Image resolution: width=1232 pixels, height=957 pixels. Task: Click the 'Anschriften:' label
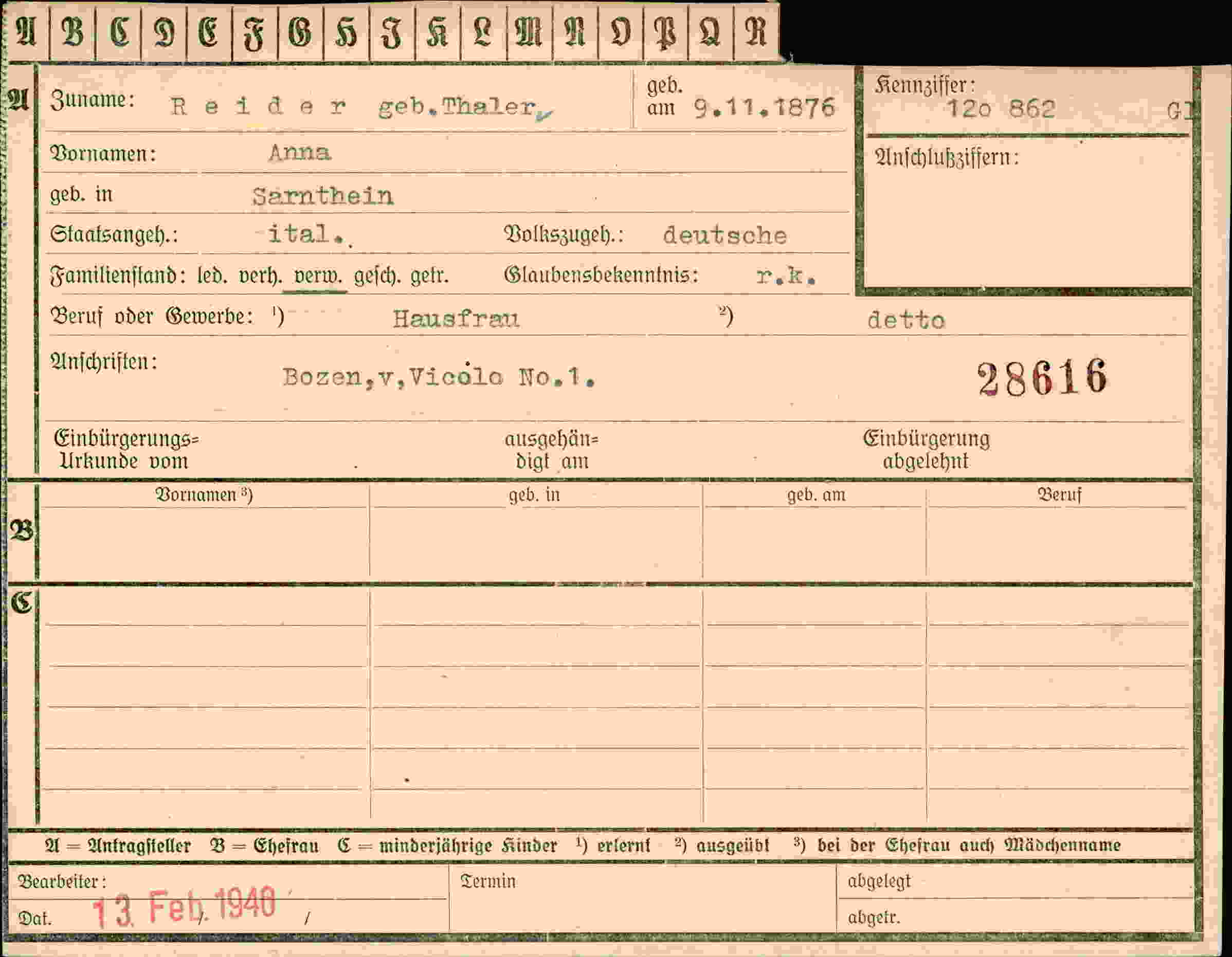104,361
